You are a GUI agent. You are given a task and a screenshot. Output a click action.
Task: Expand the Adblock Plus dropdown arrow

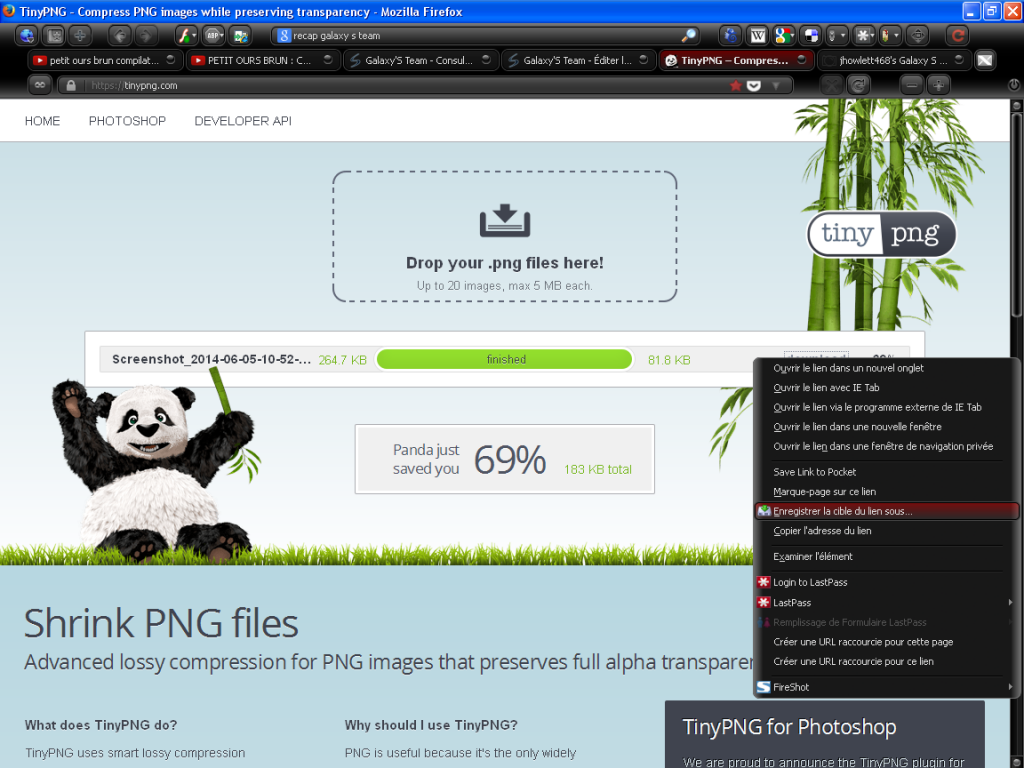pyautogui.click(x=222, y=36)
